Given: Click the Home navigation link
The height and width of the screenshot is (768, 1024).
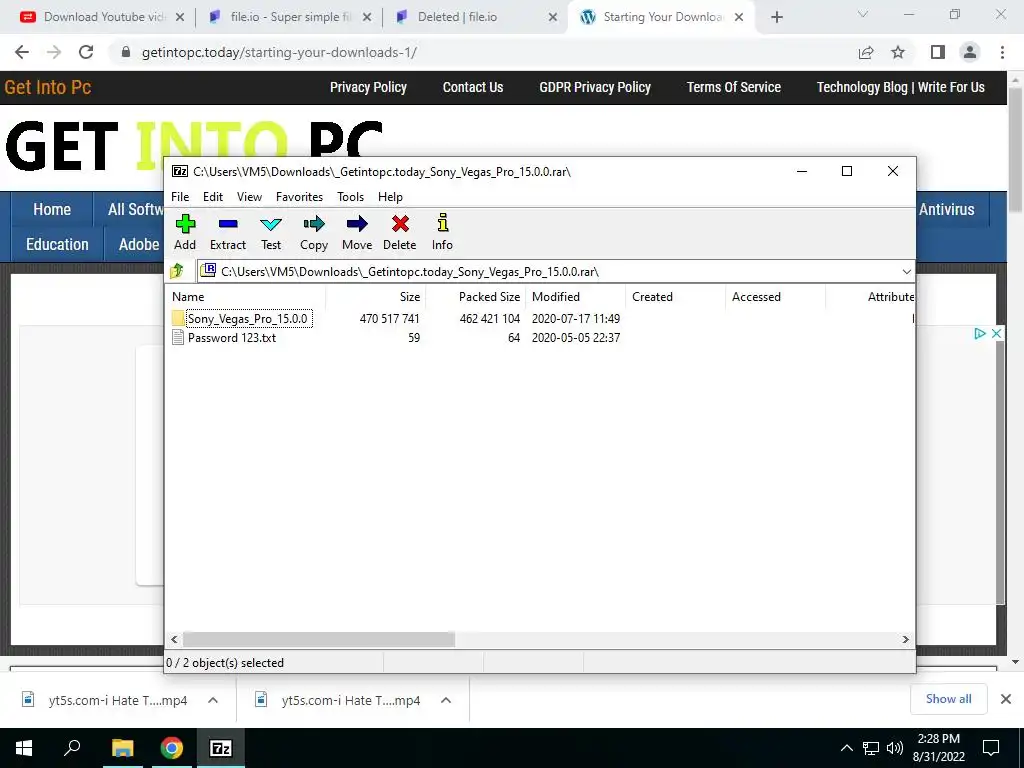Looking at the screenshot, I should 52,210.
